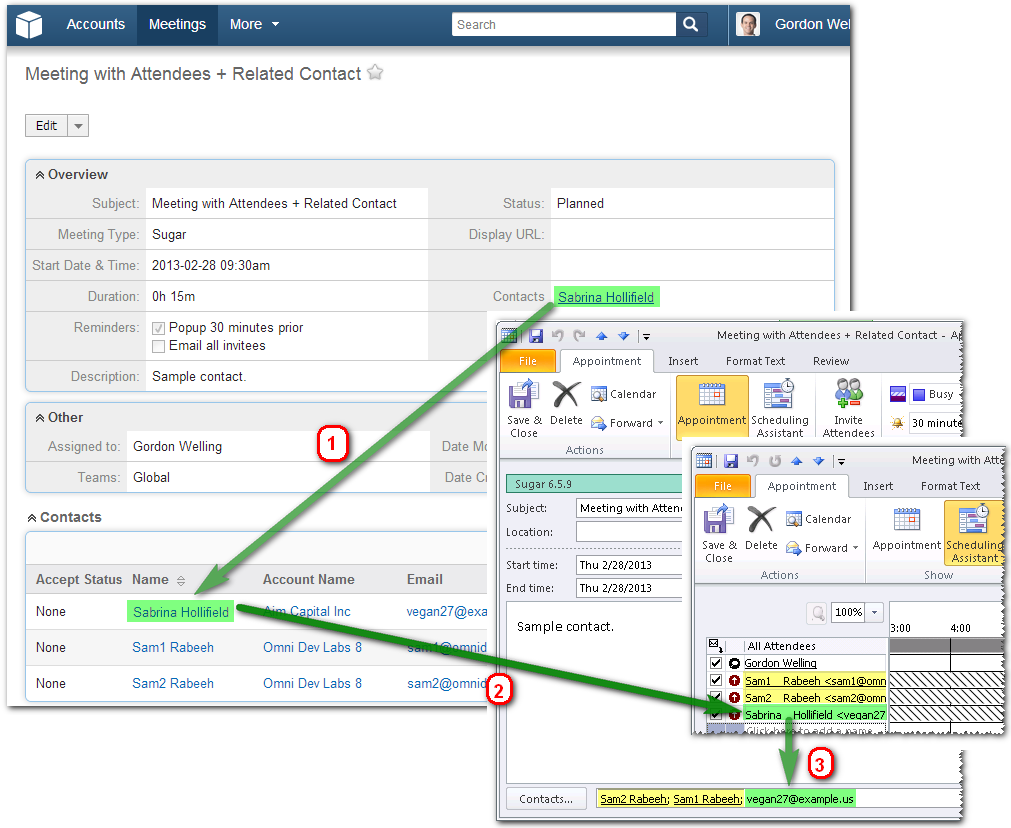This screenshot has height=828, width=1011.
Task: Open Scheduling Assistant in the first Outlook window
Action: point(780,408)
